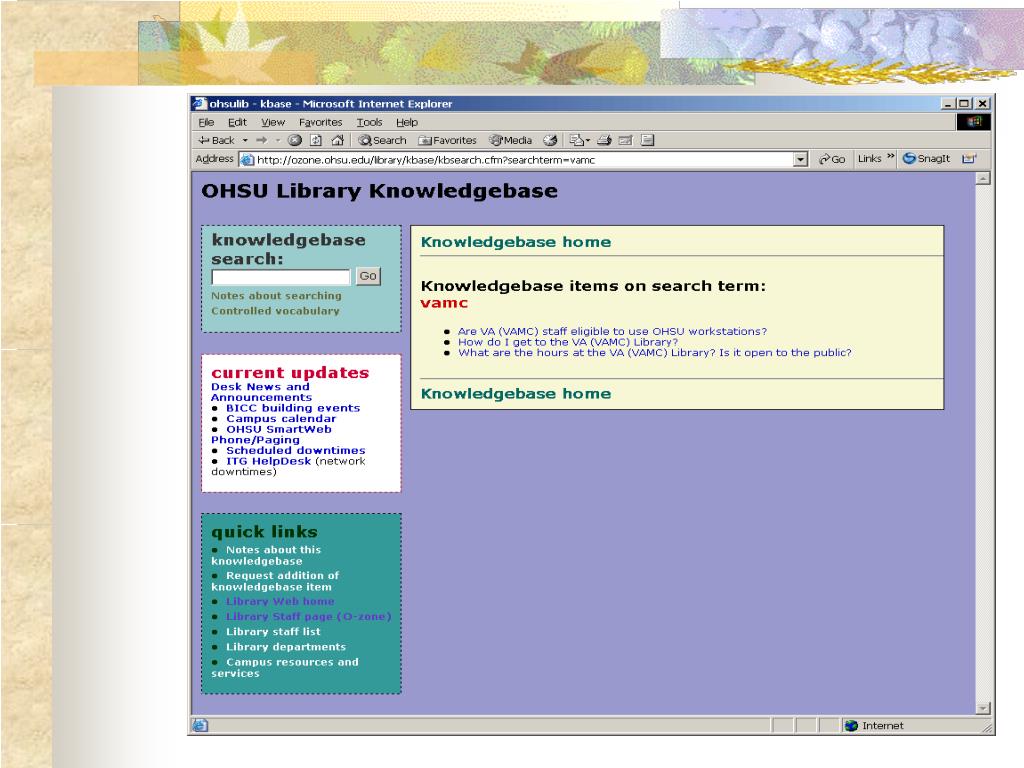Screen dimensions: 1024x768
Task: Open the Search toolbar button
Action: point(382,140)
